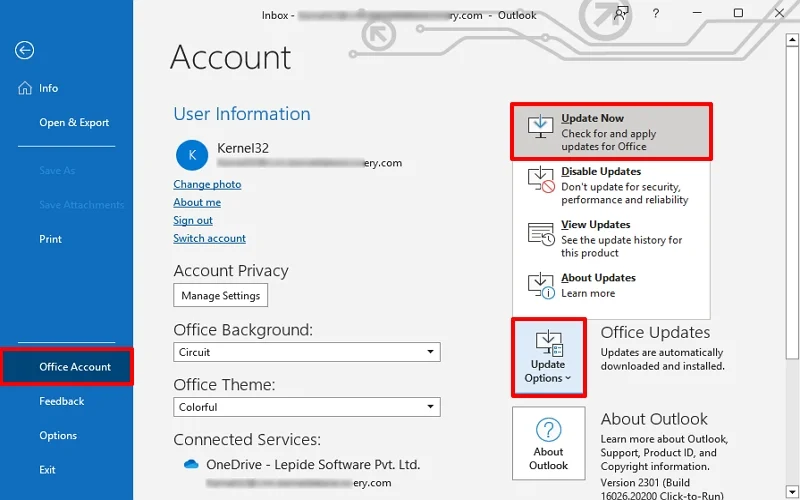Screen dimensions: 800x500
Task: Minimize the Outlook window
Action: (x=697, y=13)
